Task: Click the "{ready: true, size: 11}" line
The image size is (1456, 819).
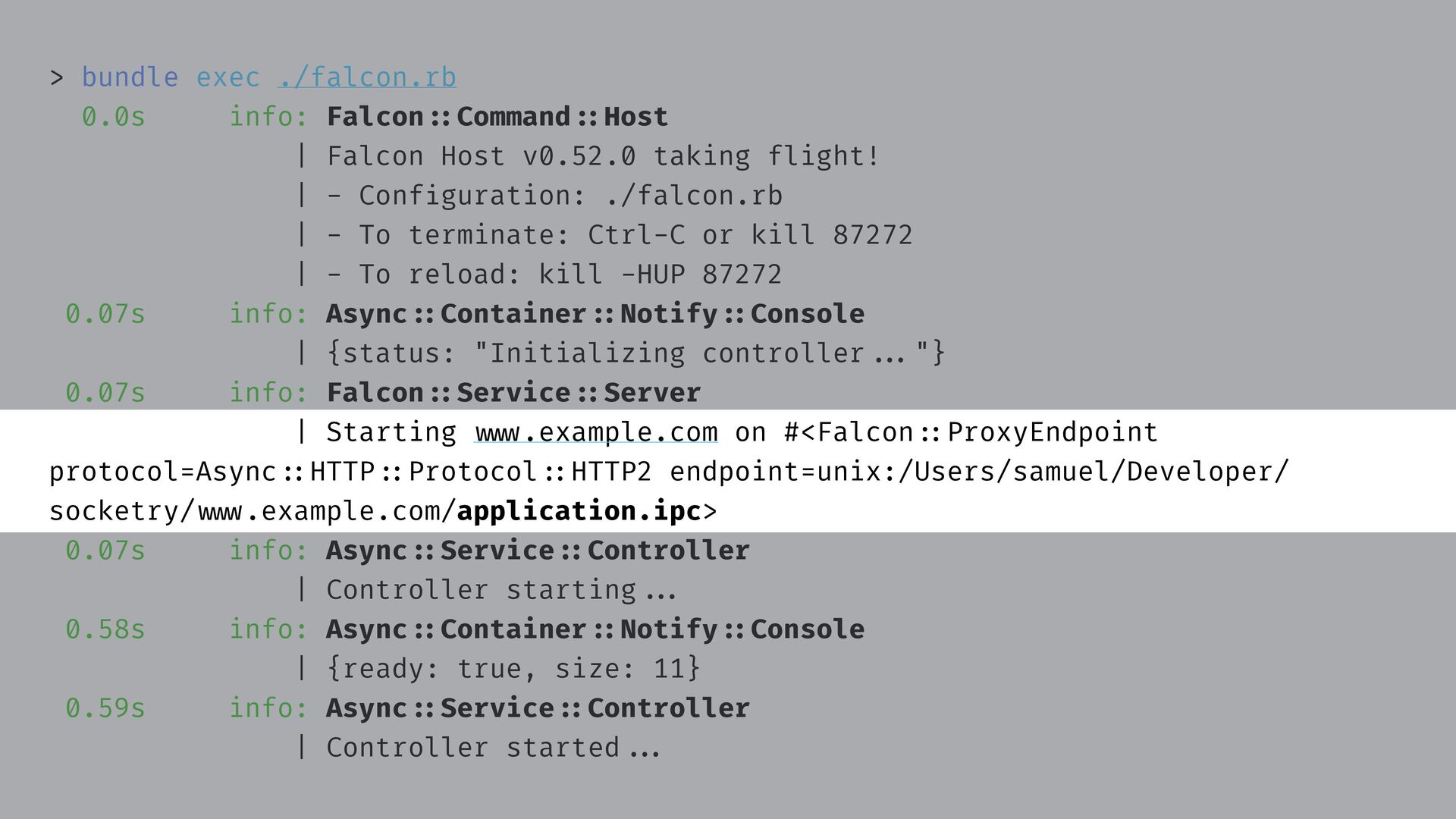Action: 513,669
